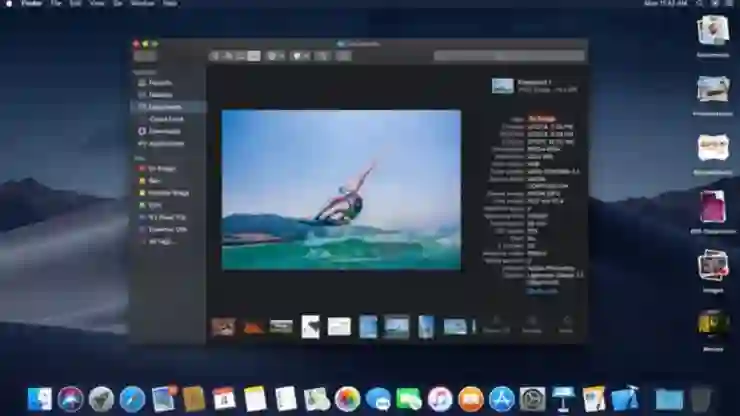The width and height of the screenshot is (740, 416).
Task: Select the white page thumbnail with dark shape
Action: [x=311, y=327]
